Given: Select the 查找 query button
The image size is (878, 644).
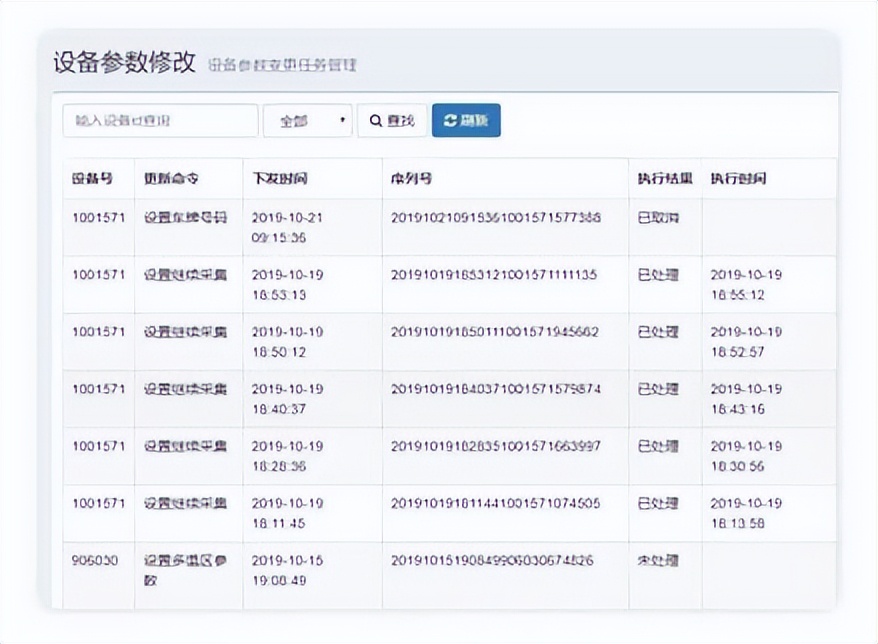Looking at the screenshot, I should pyautogui.click(x=392, y=120).
